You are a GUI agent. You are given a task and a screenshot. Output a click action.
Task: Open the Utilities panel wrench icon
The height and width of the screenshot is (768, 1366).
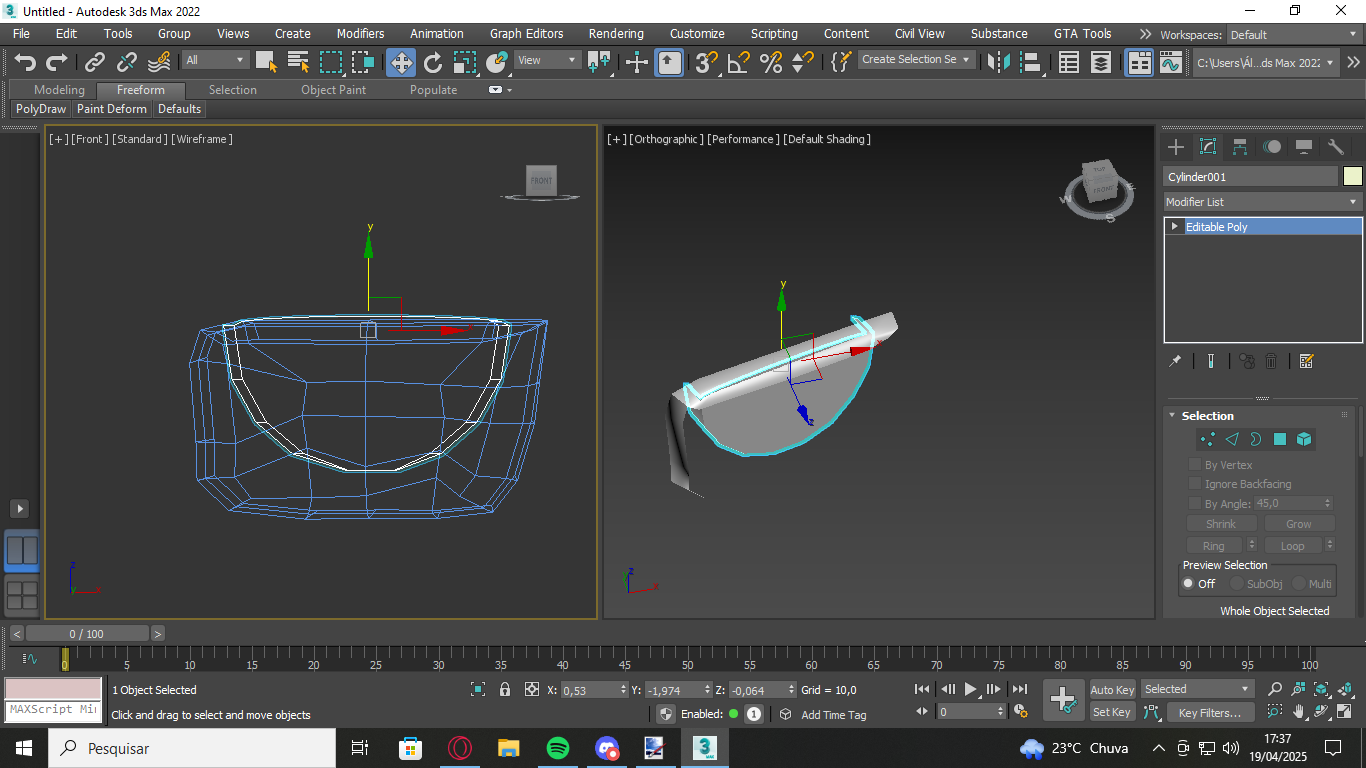point(1336,147)
